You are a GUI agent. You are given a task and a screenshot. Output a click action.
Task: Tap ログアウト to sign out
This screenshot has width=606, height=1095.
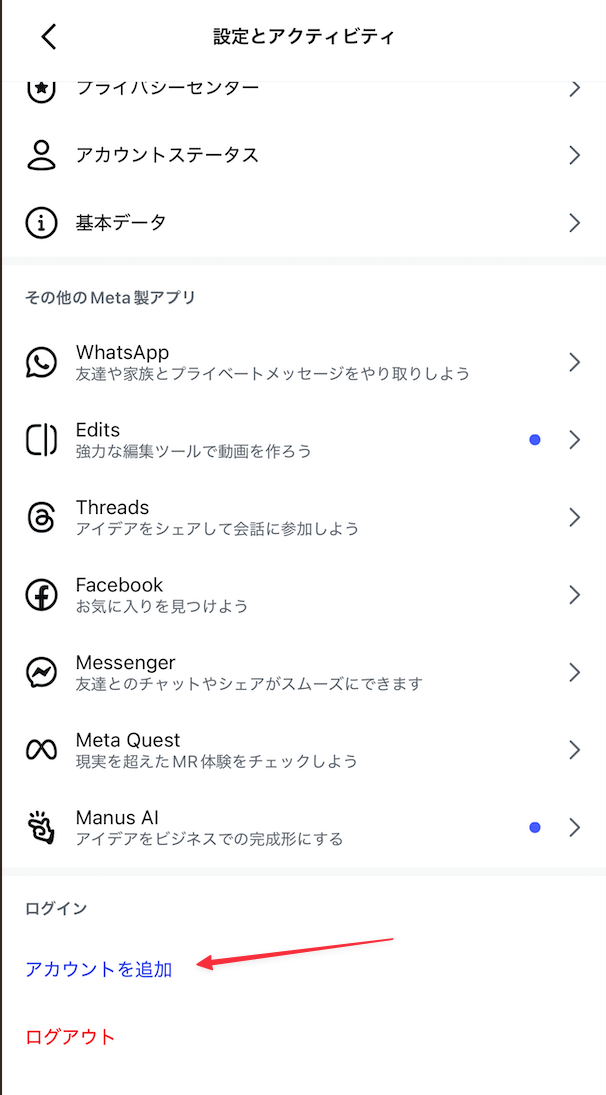(68, 1037)
